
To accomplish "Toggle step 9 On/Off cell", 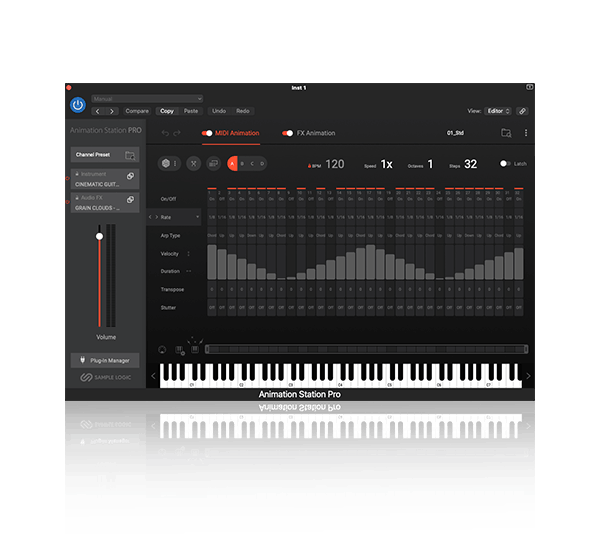I will (291, 199).
